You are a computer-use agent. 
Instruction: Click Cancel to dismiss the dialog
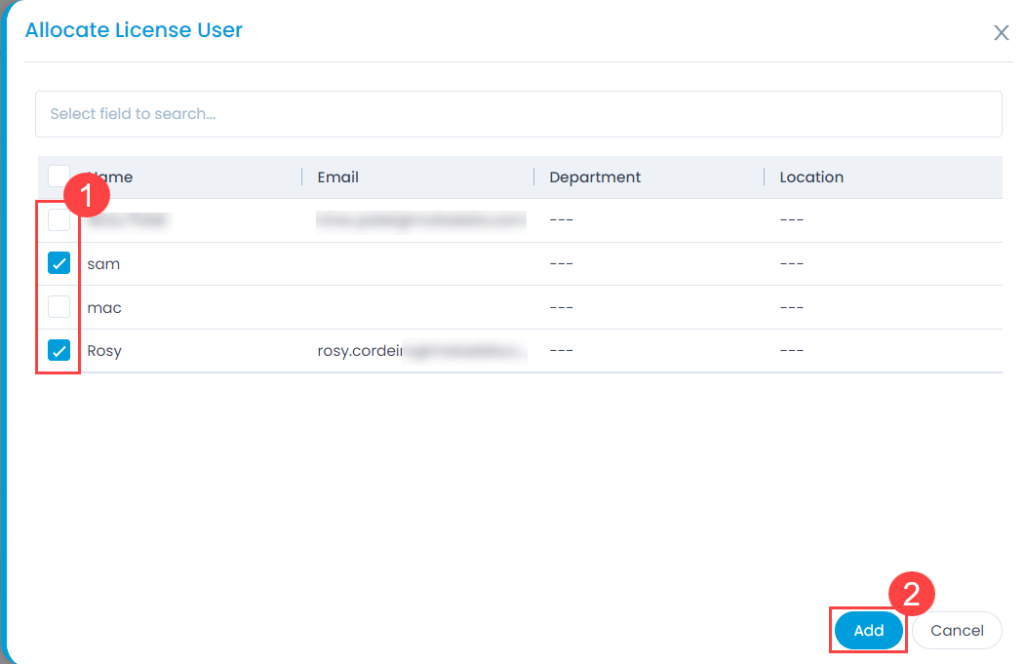click(x=956, y=630)
